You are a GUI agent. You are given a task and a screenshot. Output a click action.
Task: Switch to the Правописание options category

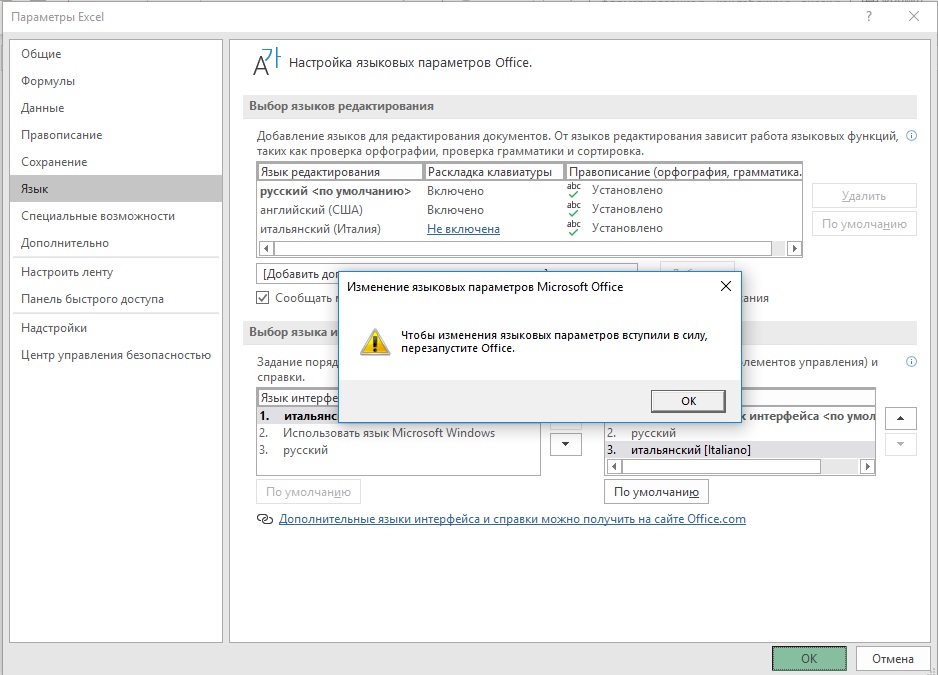point(62,135)
